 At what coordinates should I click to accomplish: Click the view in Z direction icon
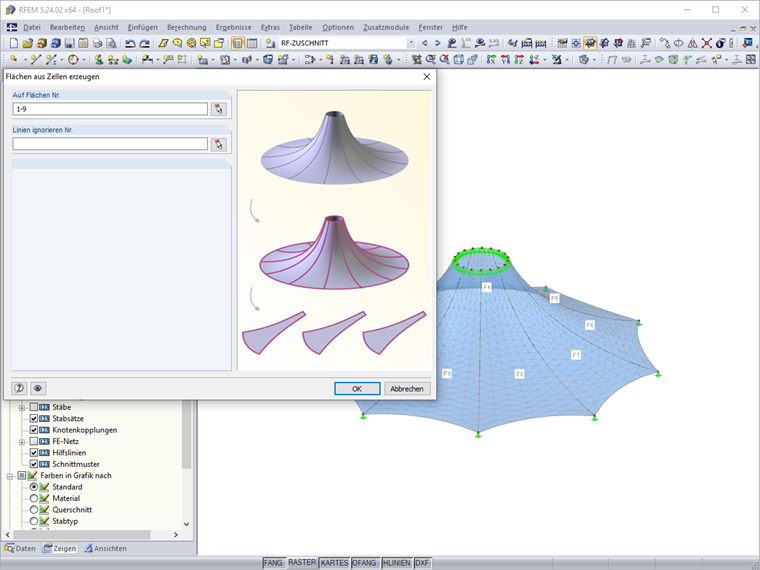pyautogui.click(x=519, y=60)
